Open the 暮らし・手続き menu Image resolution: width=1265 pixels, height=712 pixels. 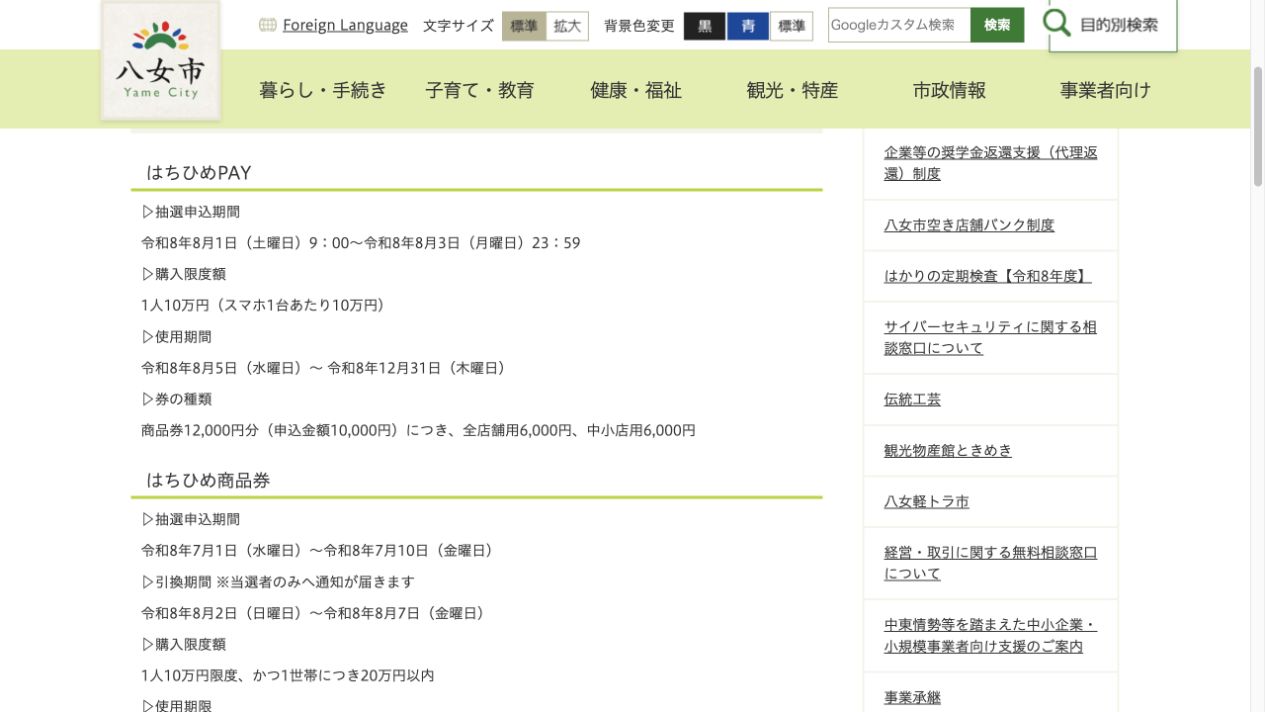pyautogui.click(x=323, y=90)
